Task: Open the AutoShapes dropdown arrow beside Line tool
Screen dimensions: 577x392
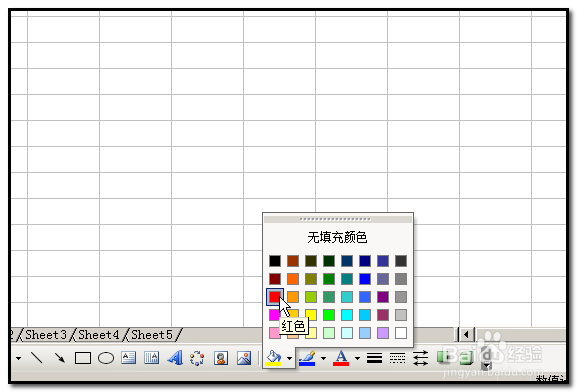Action: [x=18, y=358]
